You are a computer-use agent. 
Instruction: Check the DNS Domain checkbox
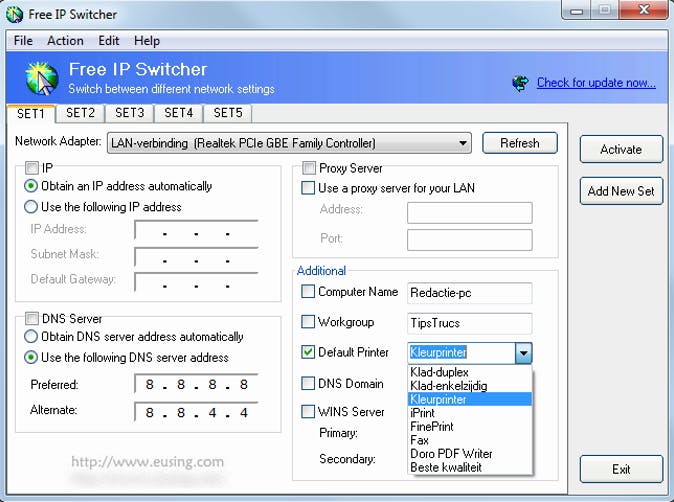pyautogui.click(x=308, y=383)
